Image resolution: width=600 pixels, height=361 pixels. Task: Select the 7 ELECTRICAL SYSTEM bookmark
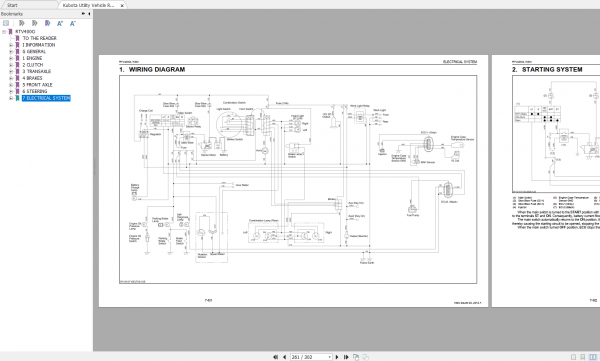click(46, 98)
